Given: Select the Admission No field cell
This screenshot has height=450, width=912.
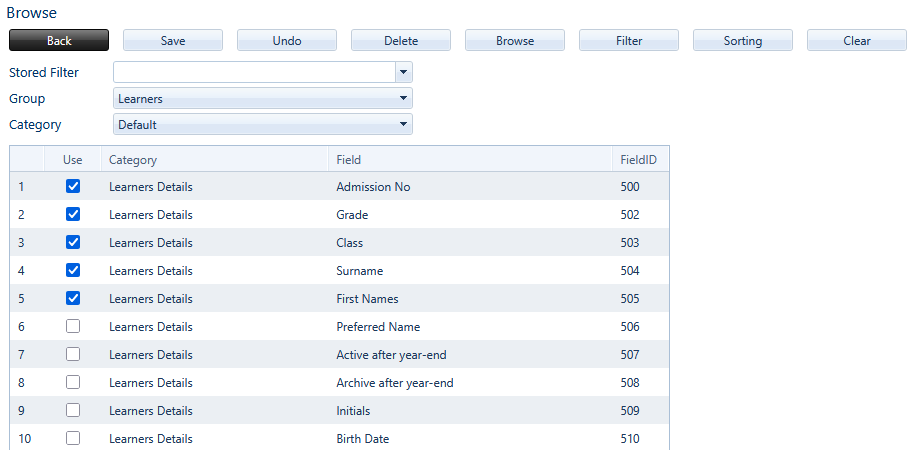Looking at the screenshot, I should coord(470,187).
